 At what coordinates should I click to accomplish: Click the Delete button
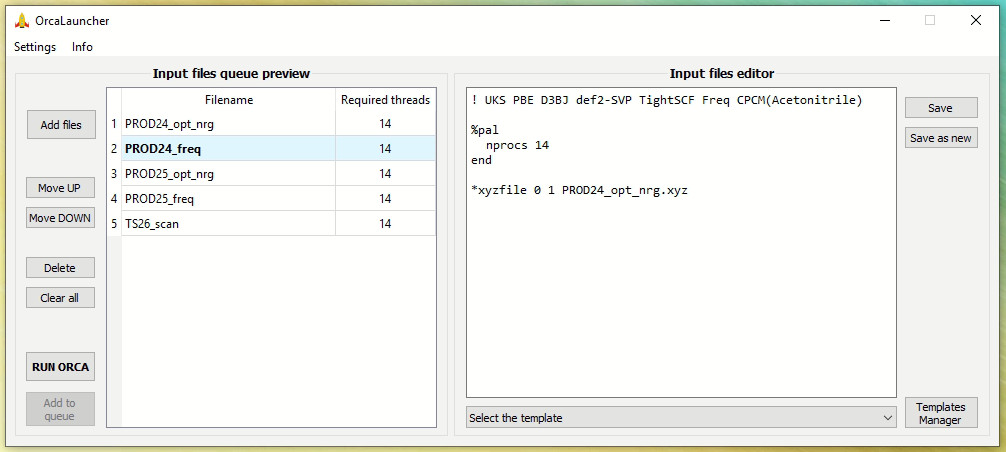60,268
